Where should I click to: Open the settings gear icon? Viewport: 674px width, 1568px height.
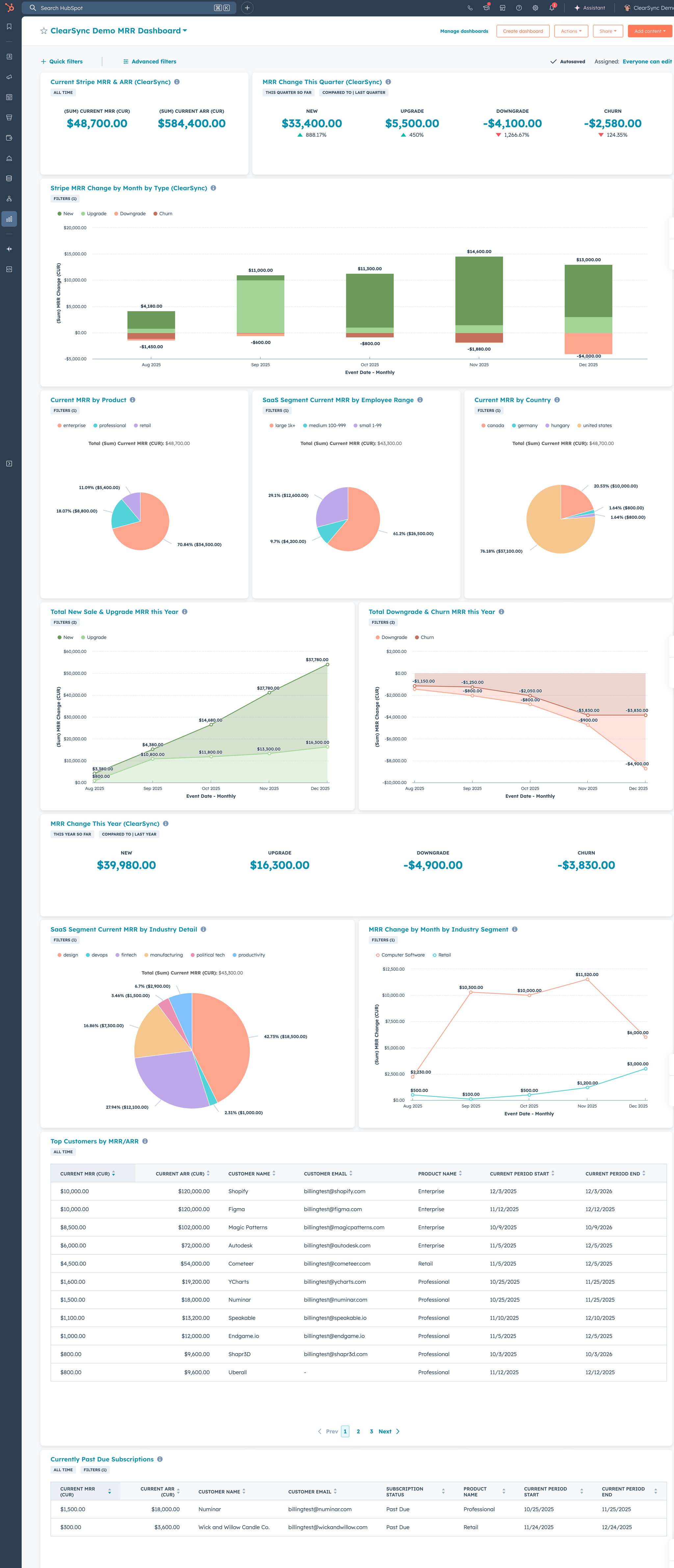pyautogui.click(x=535, y=8)
